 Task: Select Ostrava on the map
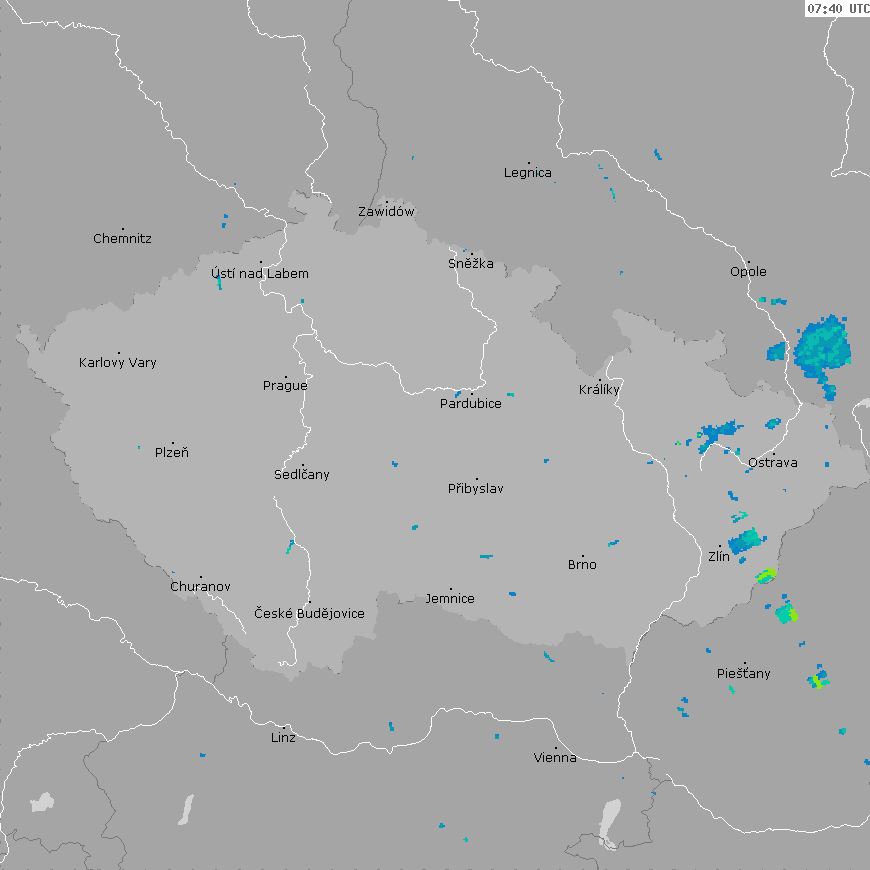pos(773,463)
